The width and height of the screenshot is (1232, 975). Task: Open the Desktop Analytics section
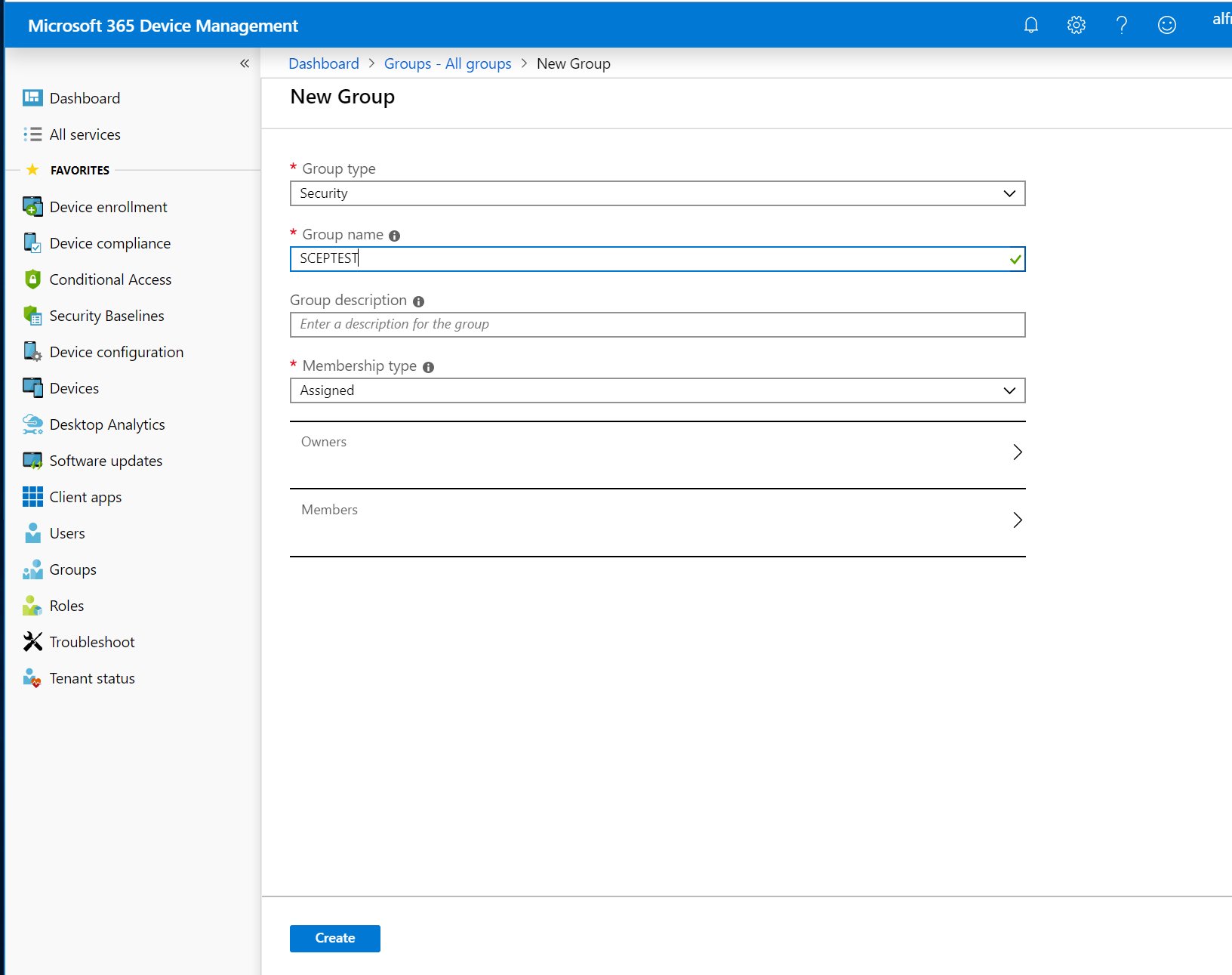tap(107, 424)
